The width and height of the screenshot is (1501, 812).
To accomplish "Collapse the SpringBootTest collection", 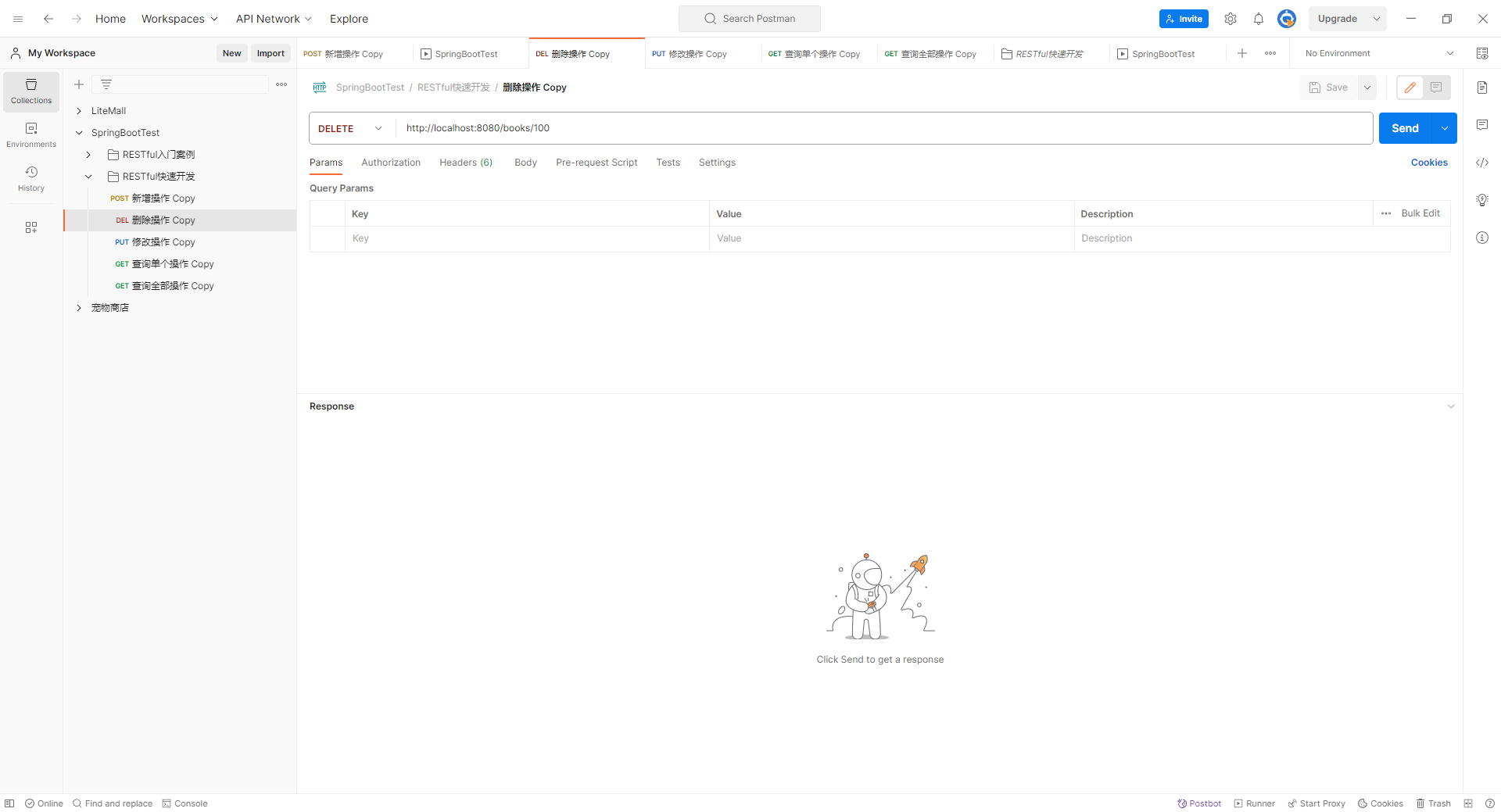I will (x=79, y=133).
